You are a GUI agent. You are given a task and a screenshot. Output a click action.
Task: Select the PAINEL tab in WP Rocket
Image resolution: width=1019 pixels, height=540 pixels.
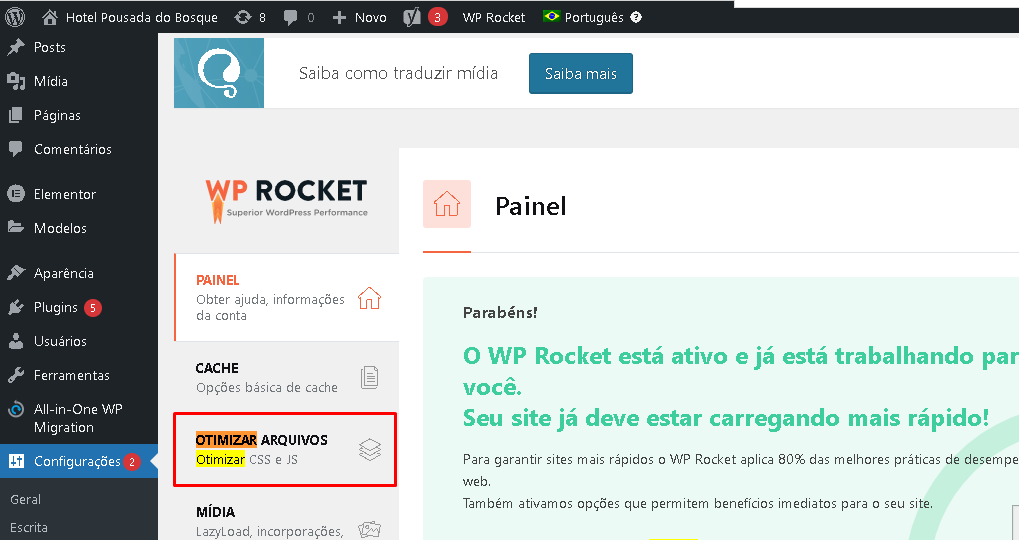pyautogui.click(x=287, y=298)
